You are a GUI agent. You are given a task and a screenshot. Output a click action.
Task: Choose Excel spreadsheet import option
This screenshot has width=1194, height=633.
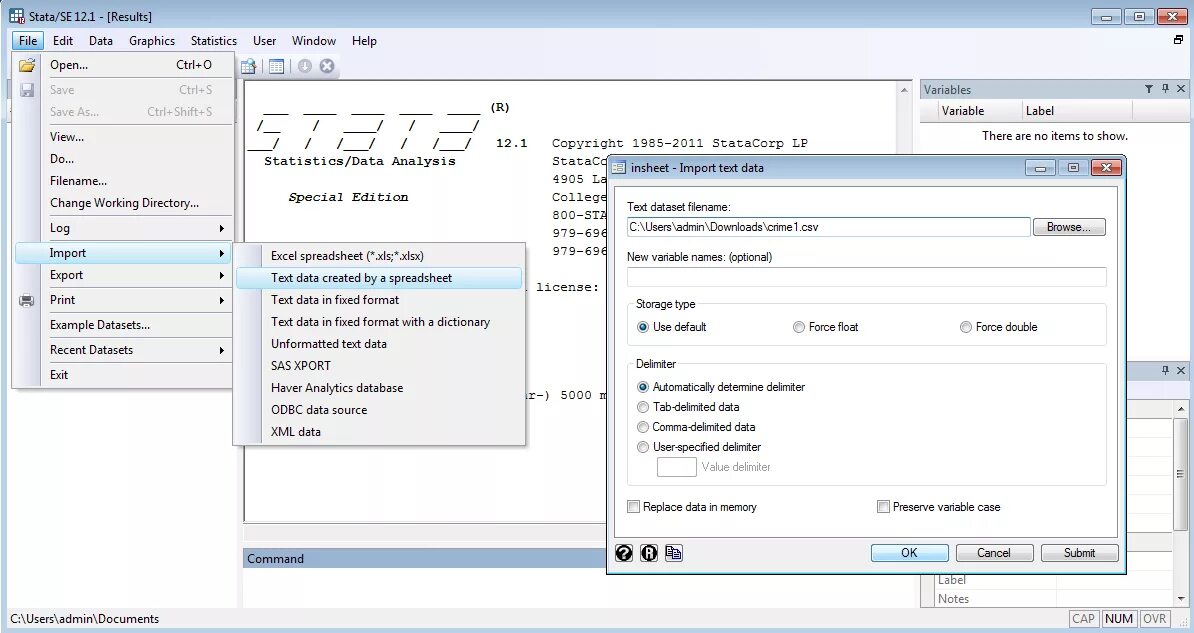(379, 256)
